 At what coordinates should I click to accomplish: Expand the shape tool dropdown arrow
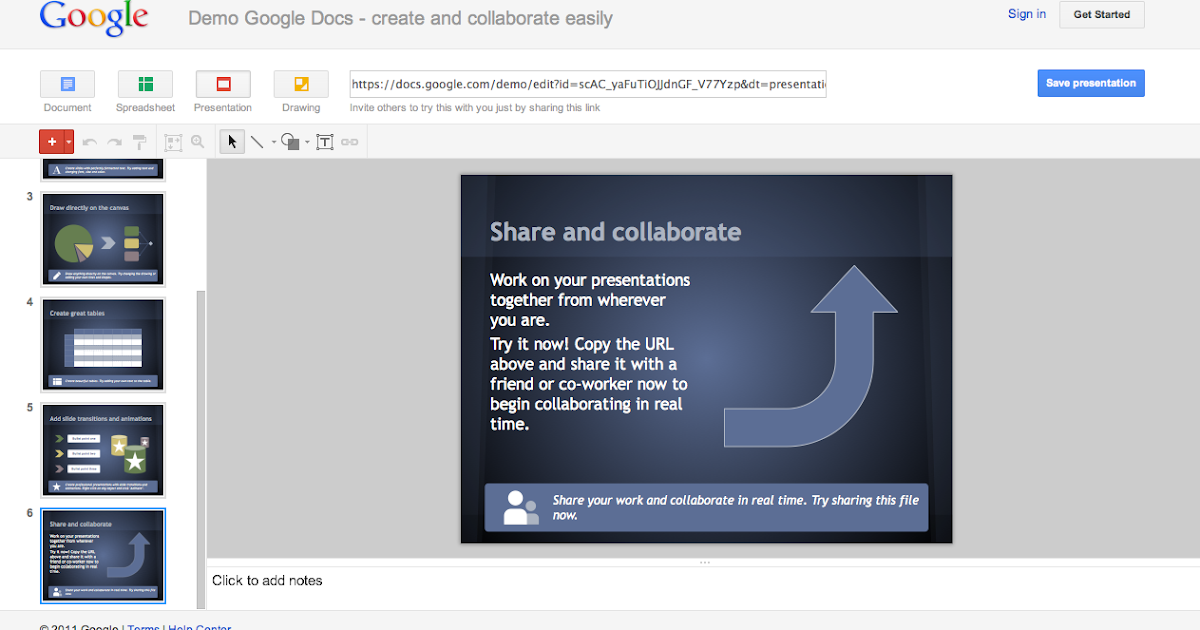click(x=307, y=143)
